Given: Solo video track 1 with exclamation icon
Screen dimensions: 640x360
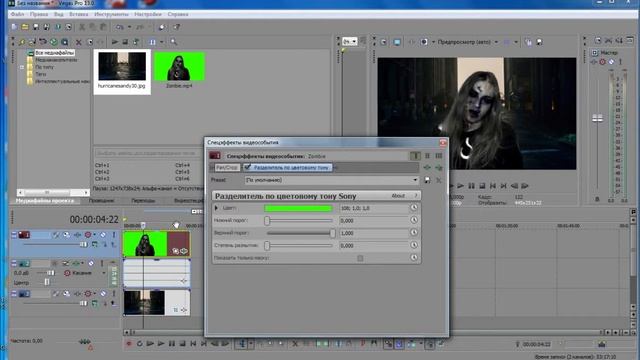Looking at the screenshot, I should click(x=114, y=235).
